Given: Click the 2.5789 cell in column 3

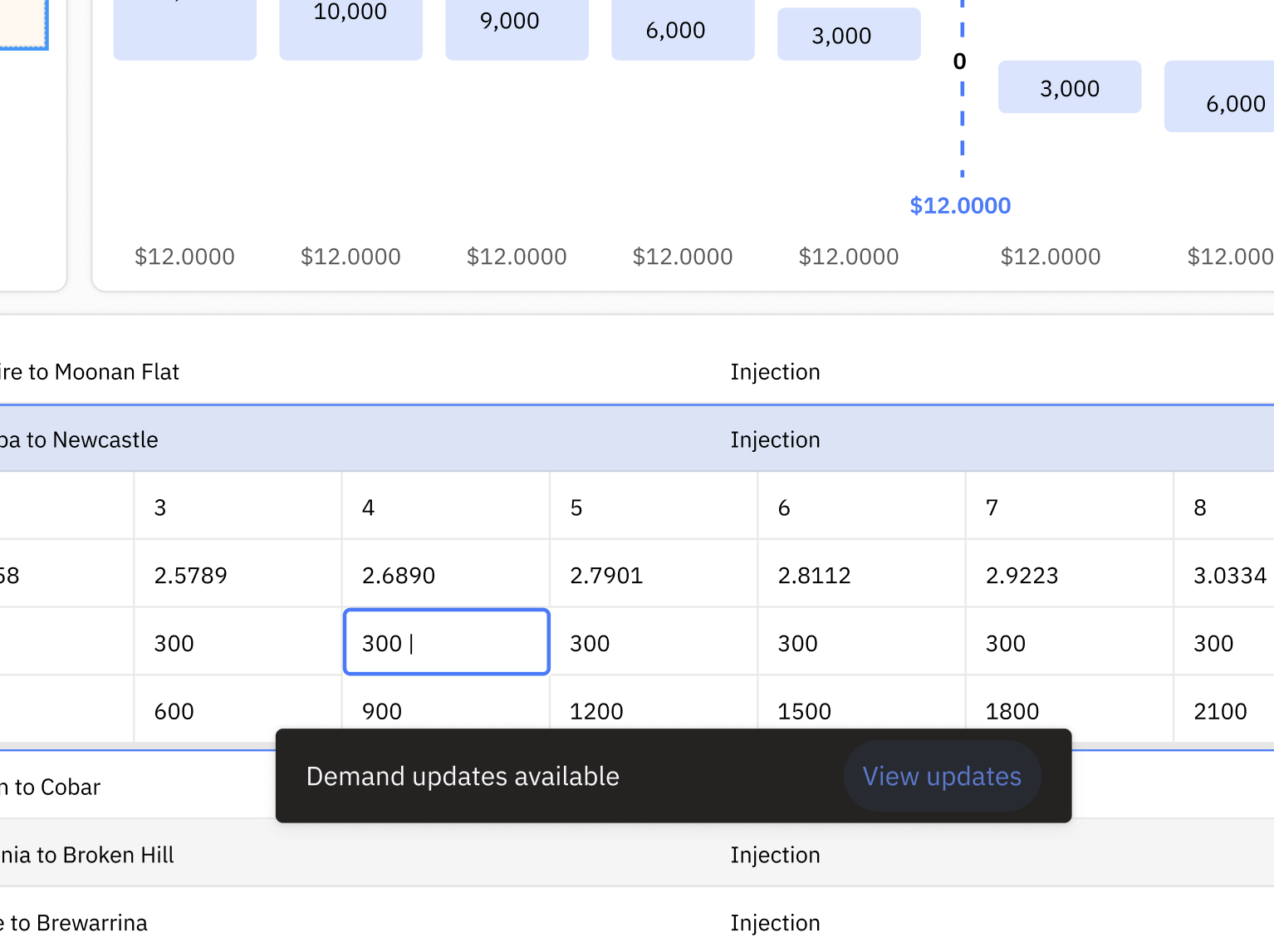Looking at the screenshot, I should 238,575.
